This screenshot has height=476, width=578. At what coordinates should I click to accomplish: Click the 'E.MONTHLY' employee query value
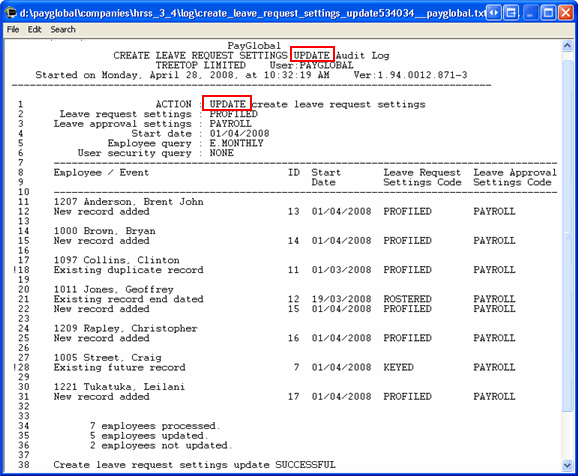237,143
